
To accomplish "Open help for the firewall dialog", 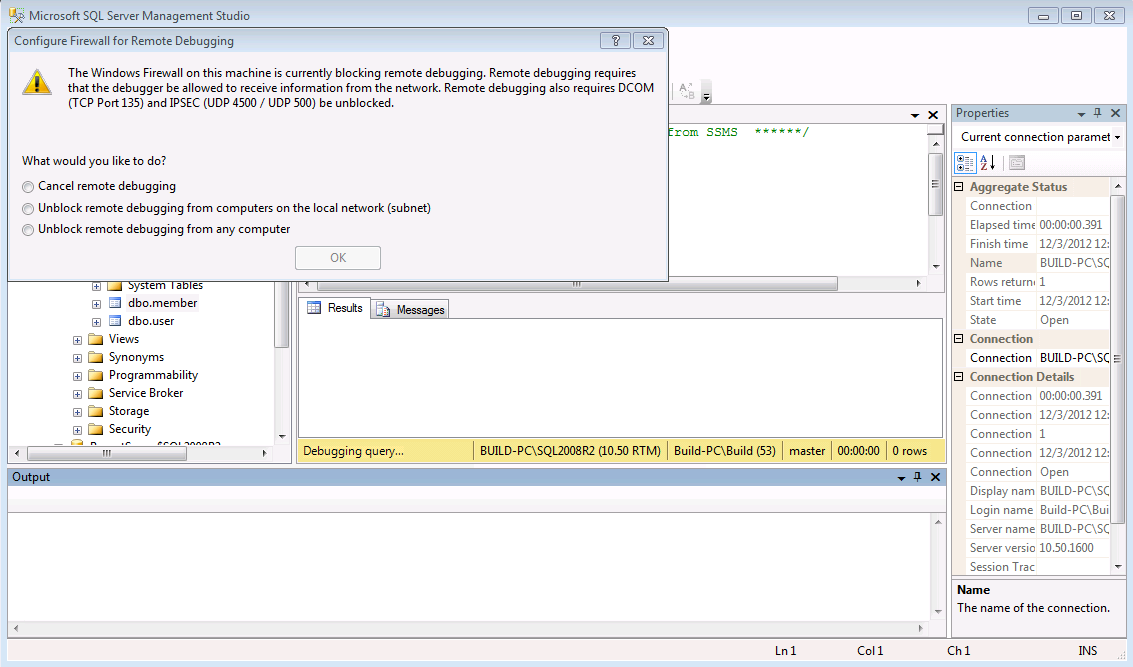I will (615, 40).
